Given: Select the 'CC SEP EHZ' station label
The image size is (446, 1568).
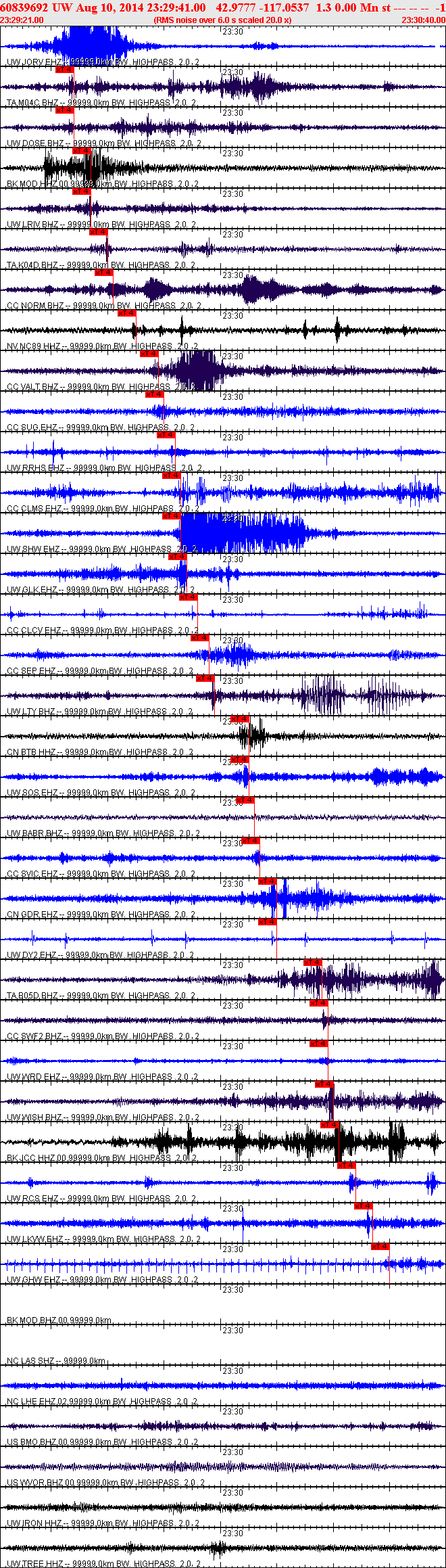Looking at the screenshot, I should 31,671.
